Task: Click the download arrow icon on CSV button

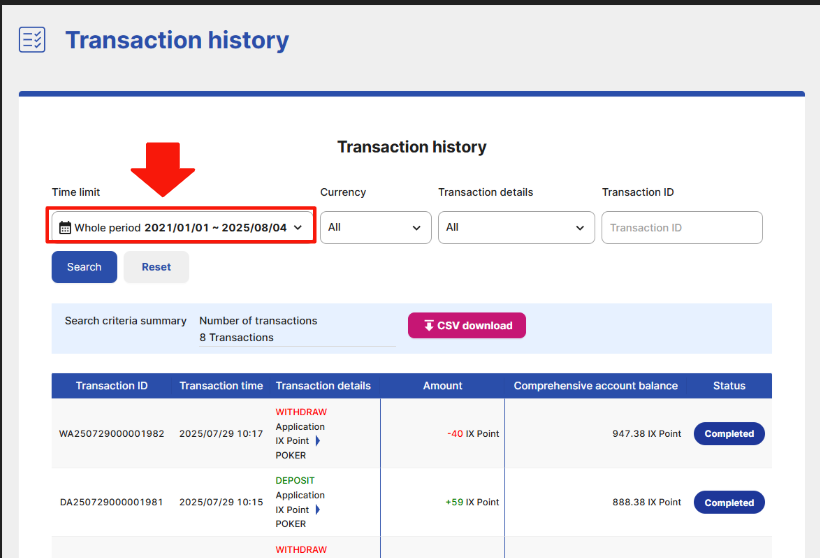Action: pyautogui.click(x=429, y=325)
